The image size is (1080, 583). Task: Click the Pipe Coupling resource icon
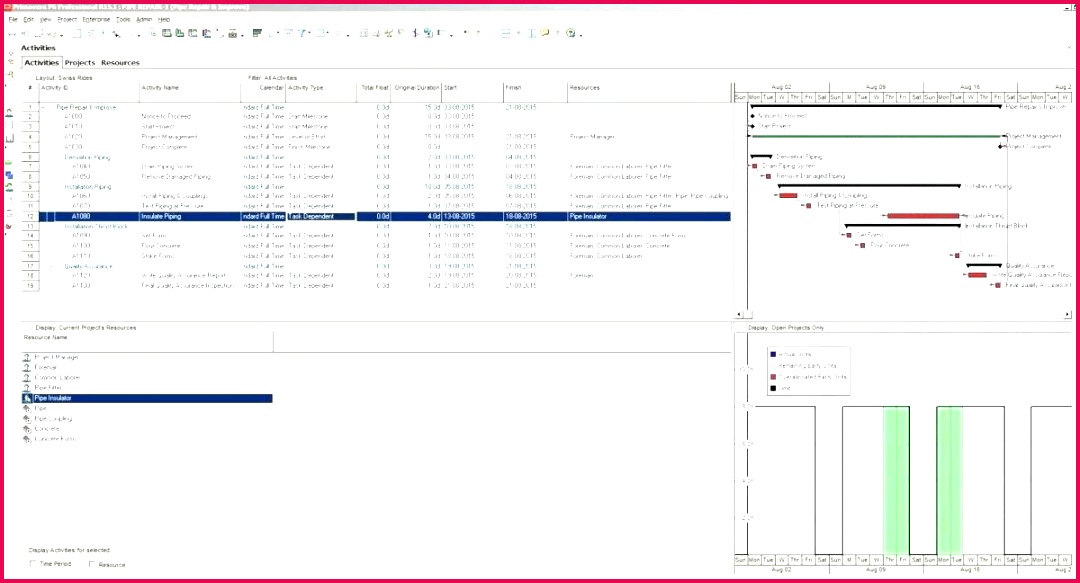coord(27,418)
